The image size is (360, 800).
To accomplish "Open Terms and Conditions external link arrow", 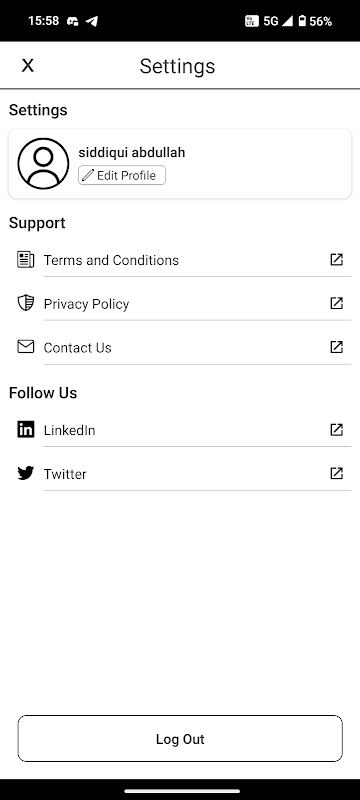I will coord(337,259).
